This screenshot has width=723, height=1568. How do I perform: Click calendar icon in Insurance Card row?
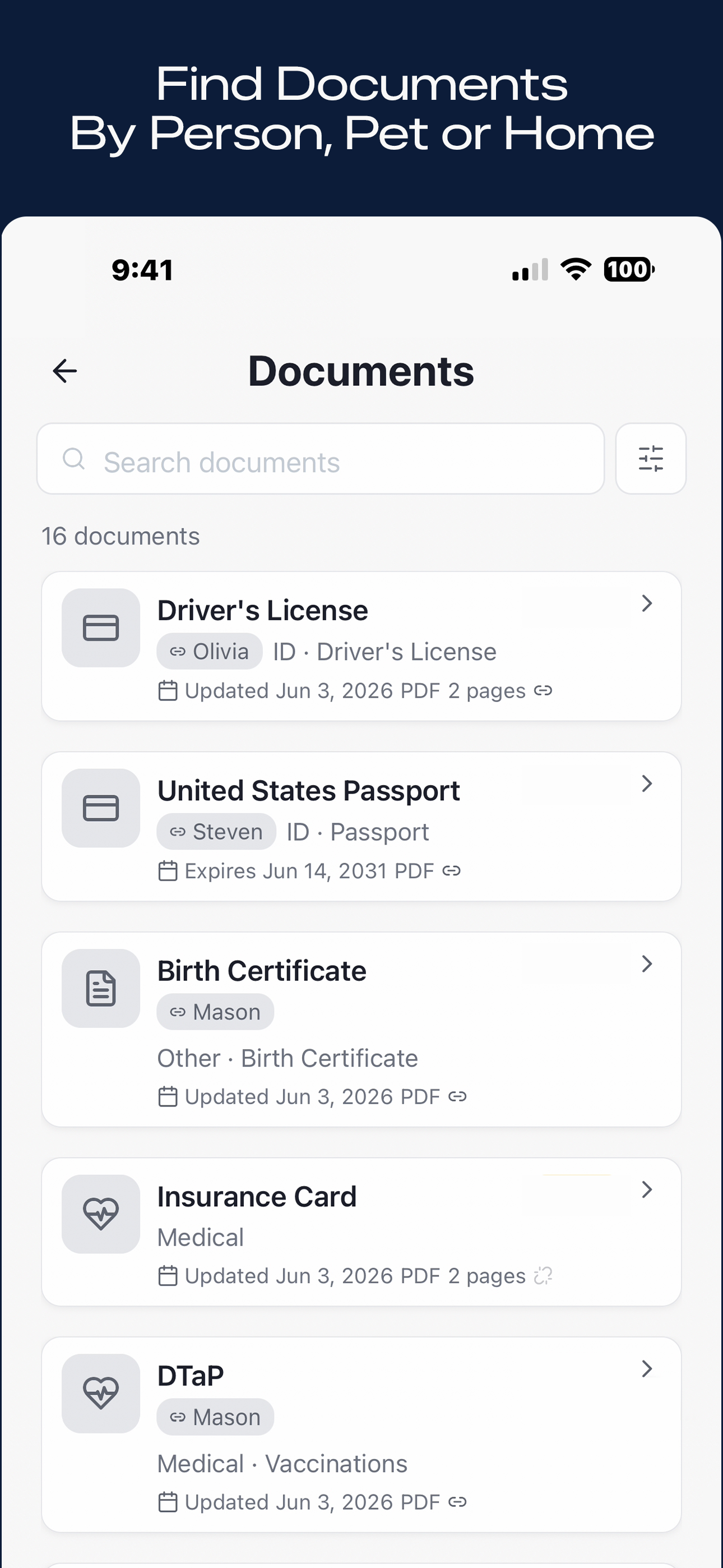click(168, 1276)
